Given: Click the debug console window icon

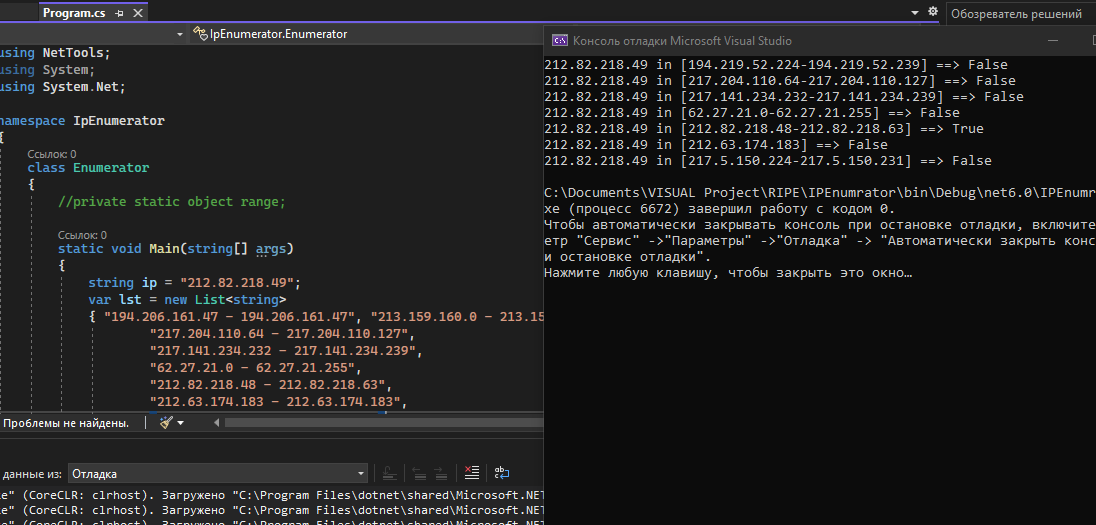Looking at the screenshot, I should pos(560,41).
